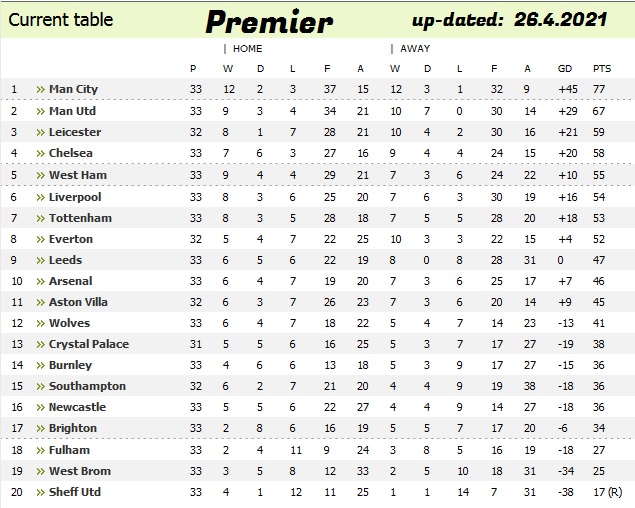This screenshot has height=508, width=635.
Task: Click the GD column header
Action: coord(565,68)
